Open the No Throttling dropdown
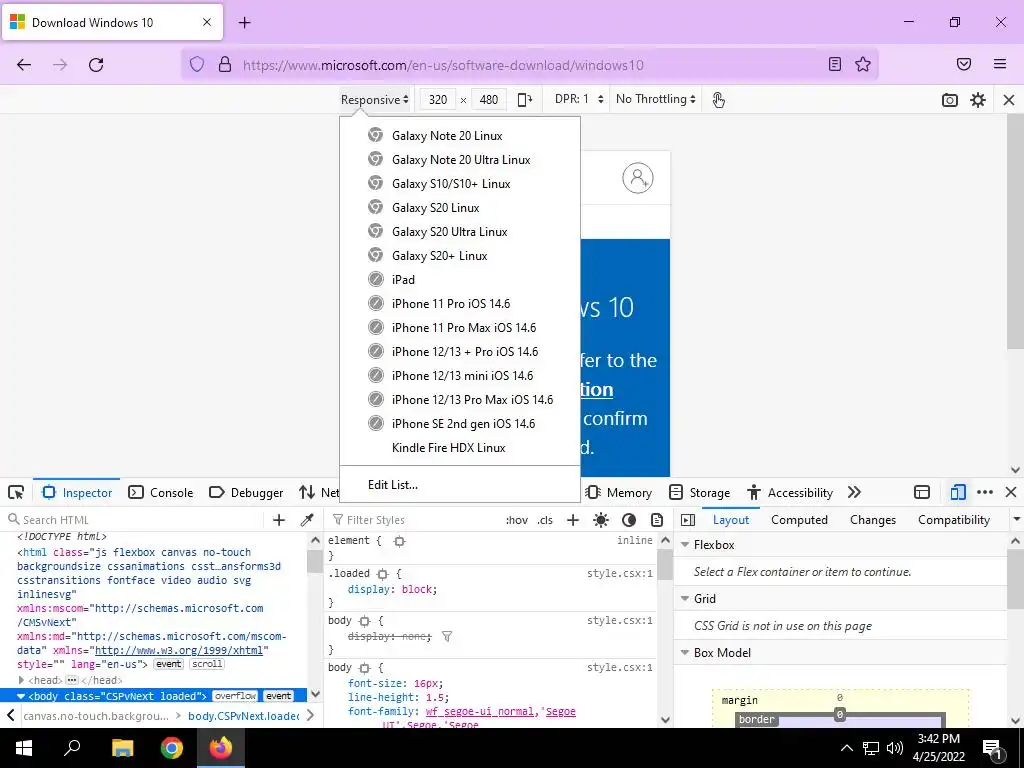The height and width of the screenshot is (768, 1024). coord(655,99)
